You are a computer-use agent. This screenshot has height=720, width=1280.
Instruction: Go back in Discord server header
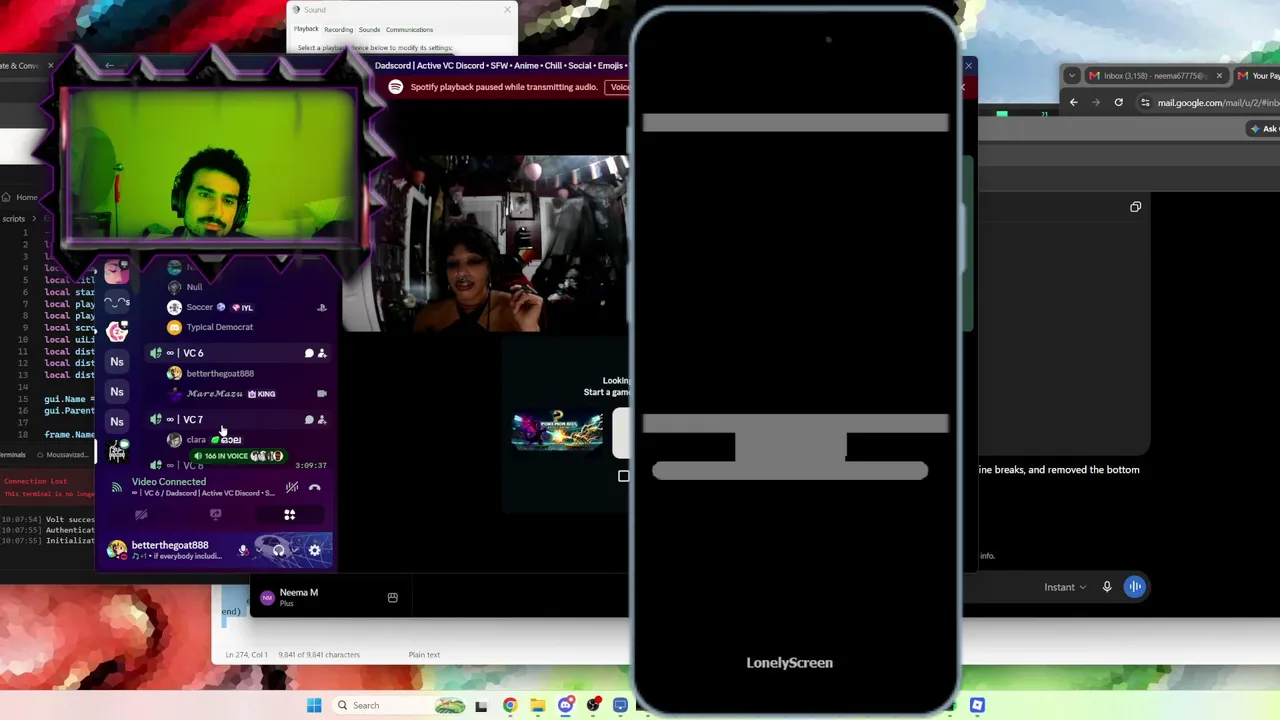tap(109, 66)
